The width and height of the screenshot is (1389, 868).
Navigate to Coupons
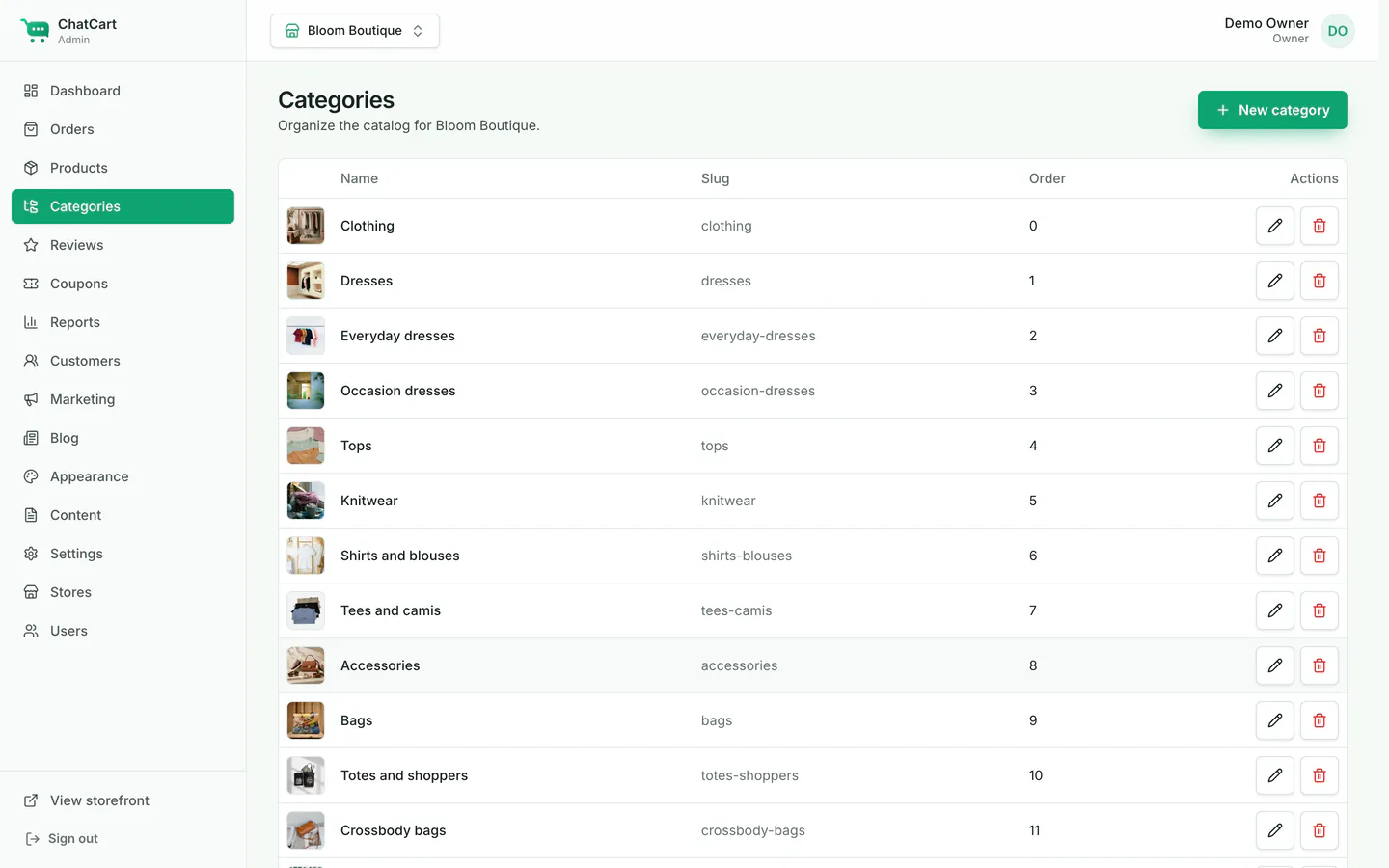(x=123, y=284)
